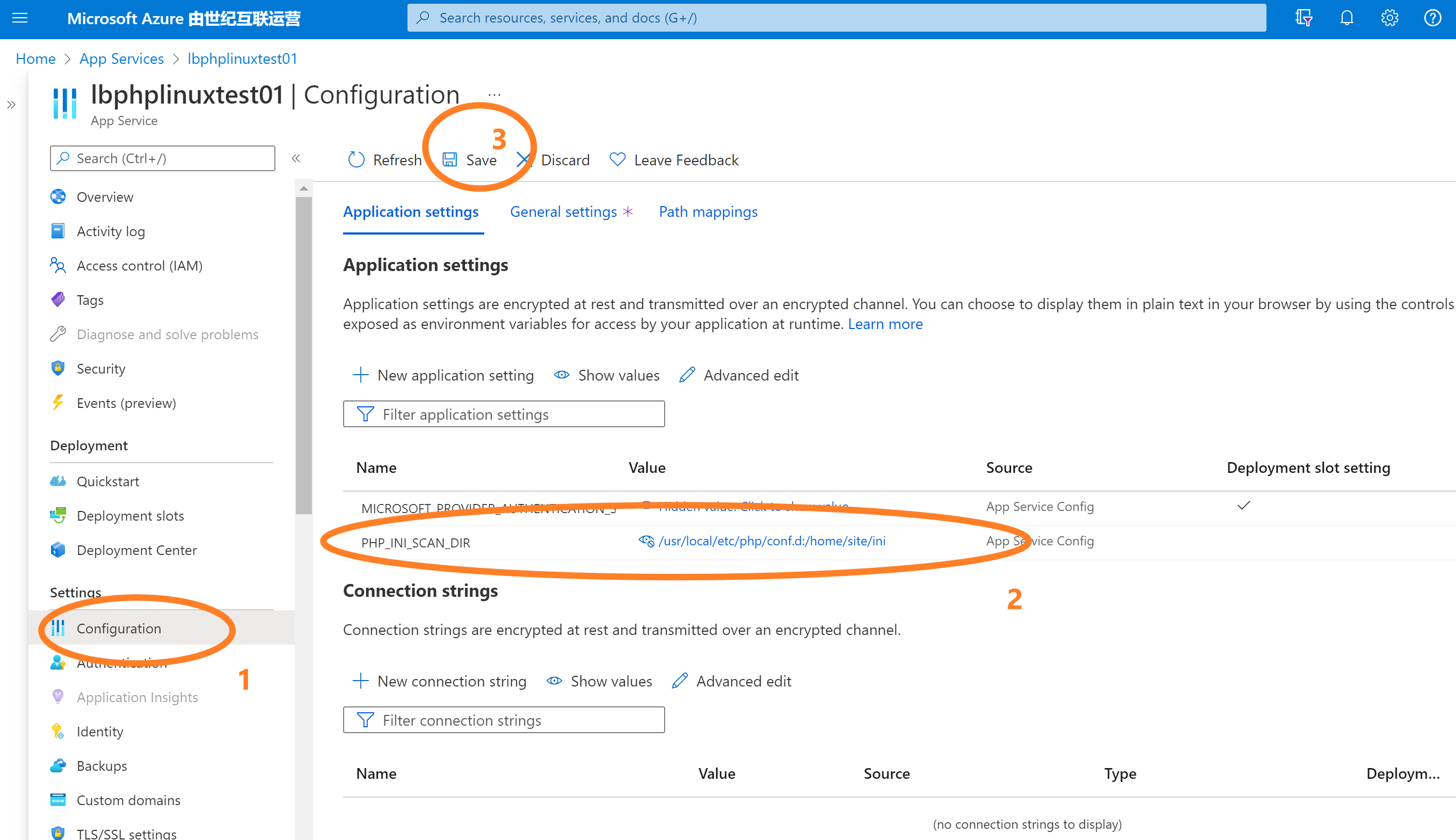This screenshot has height=840, width=1456.
Task: Open Deployment Center from sidebar
Action: [136, 550]
